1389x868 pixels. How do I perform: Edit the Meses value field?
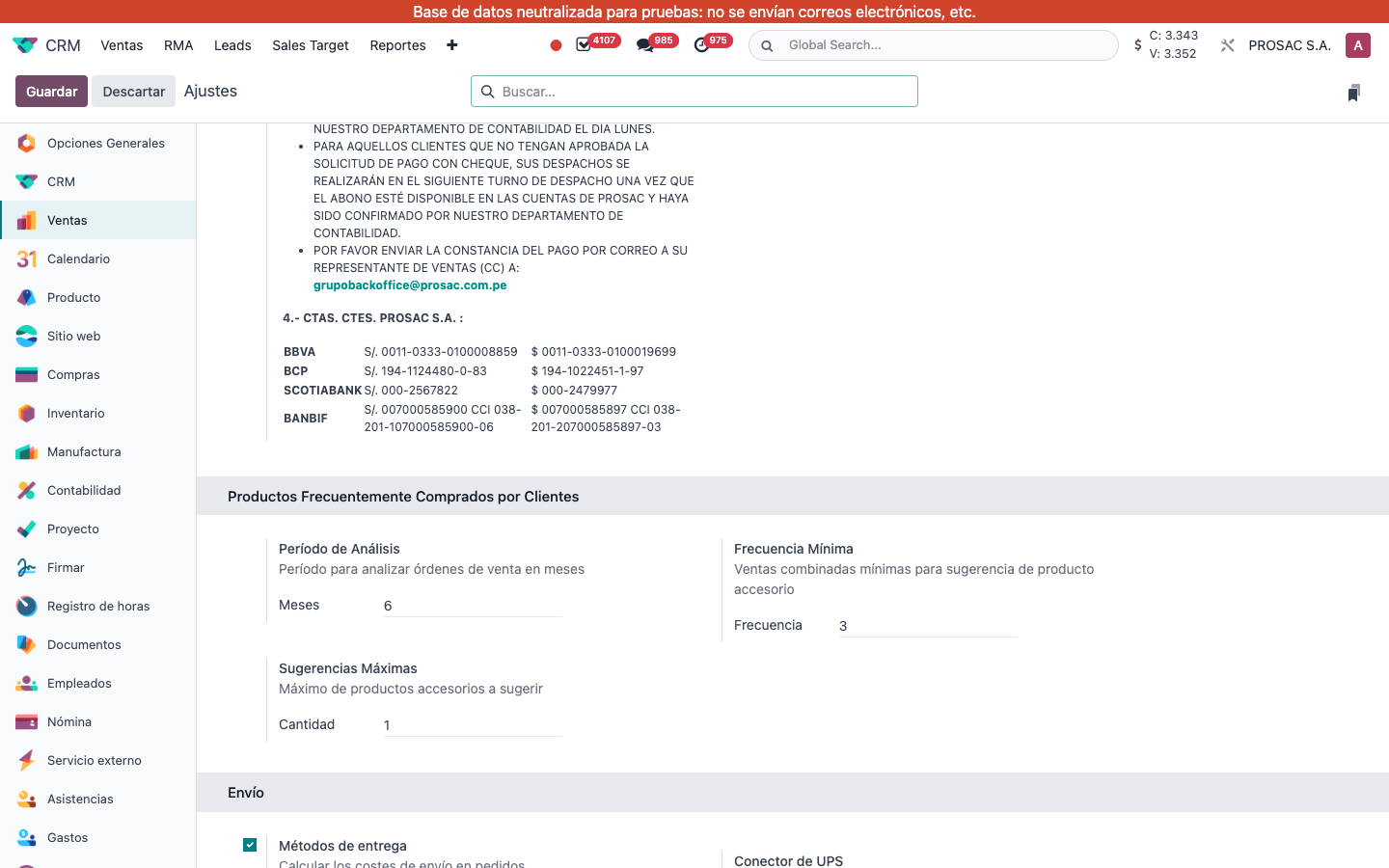tap(473, 606)
